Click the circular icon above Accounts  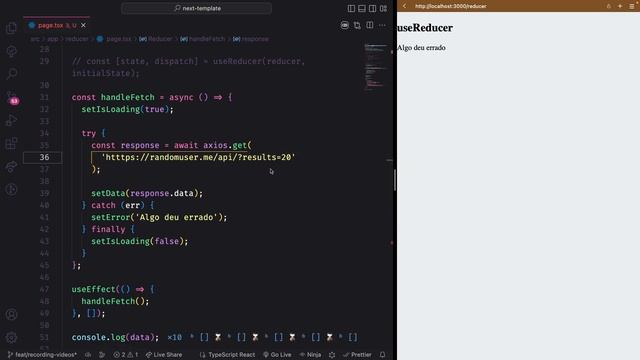tap(11, 189)
